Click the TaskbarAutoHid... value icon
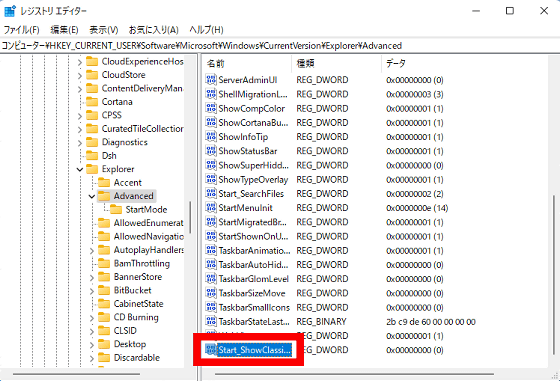The height and width of the screenshot is (381, 560). [x=211, y=265]
